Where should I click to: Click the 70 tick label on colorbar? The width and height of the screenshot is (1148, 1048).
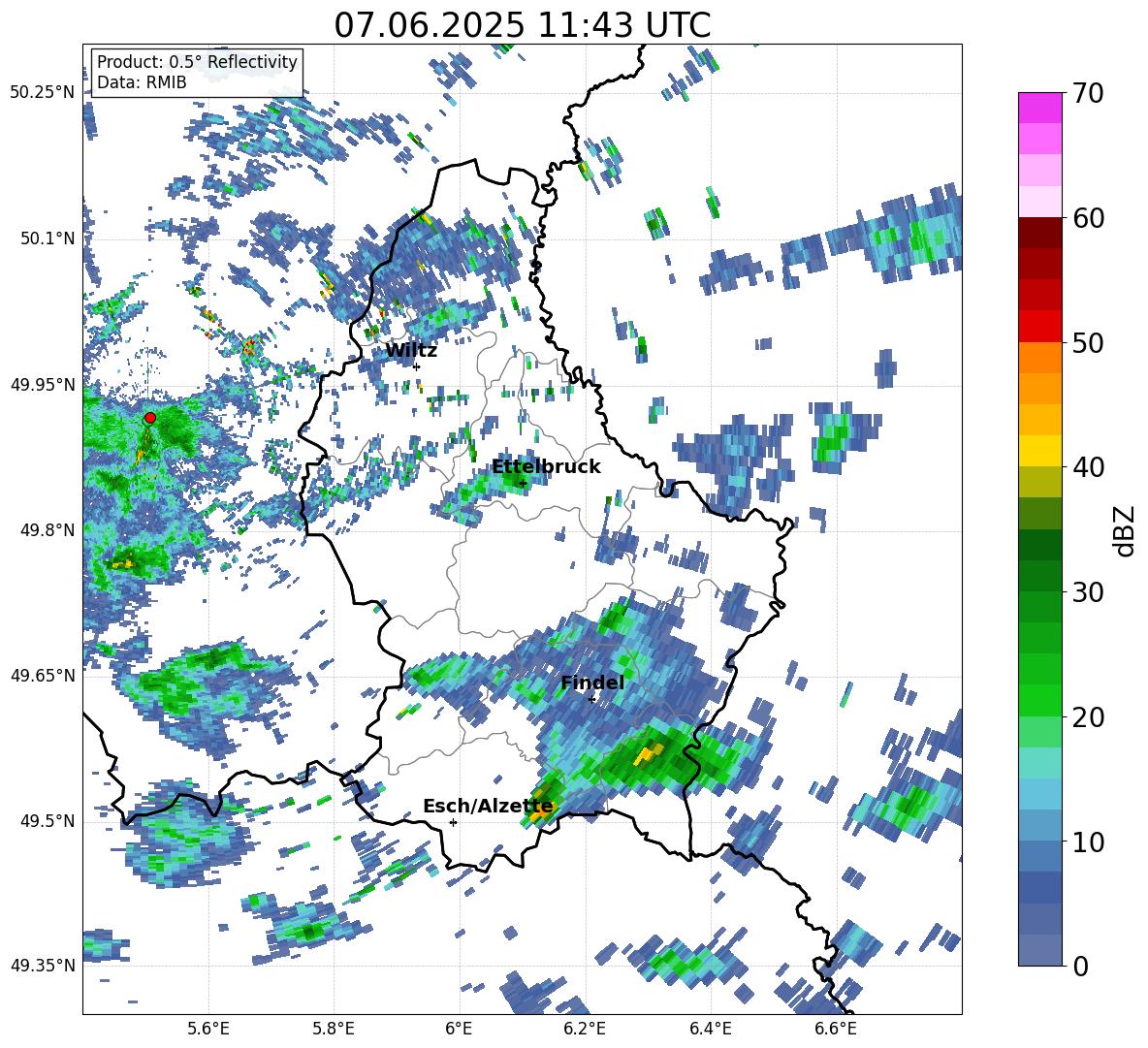click(x=1088, y=93)
